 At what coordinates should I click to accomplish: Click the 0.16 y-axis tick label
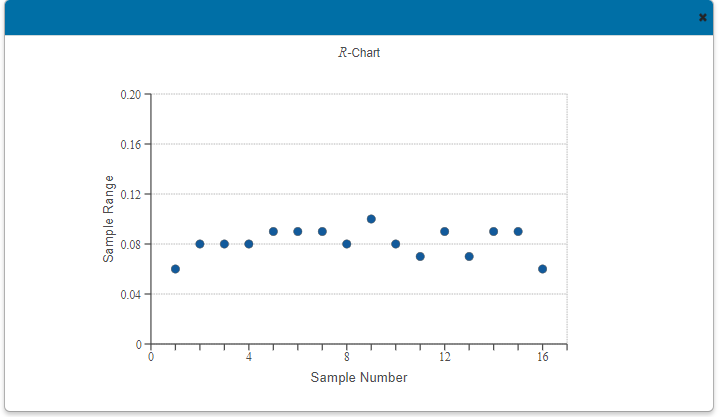click(x=131, y=145)
